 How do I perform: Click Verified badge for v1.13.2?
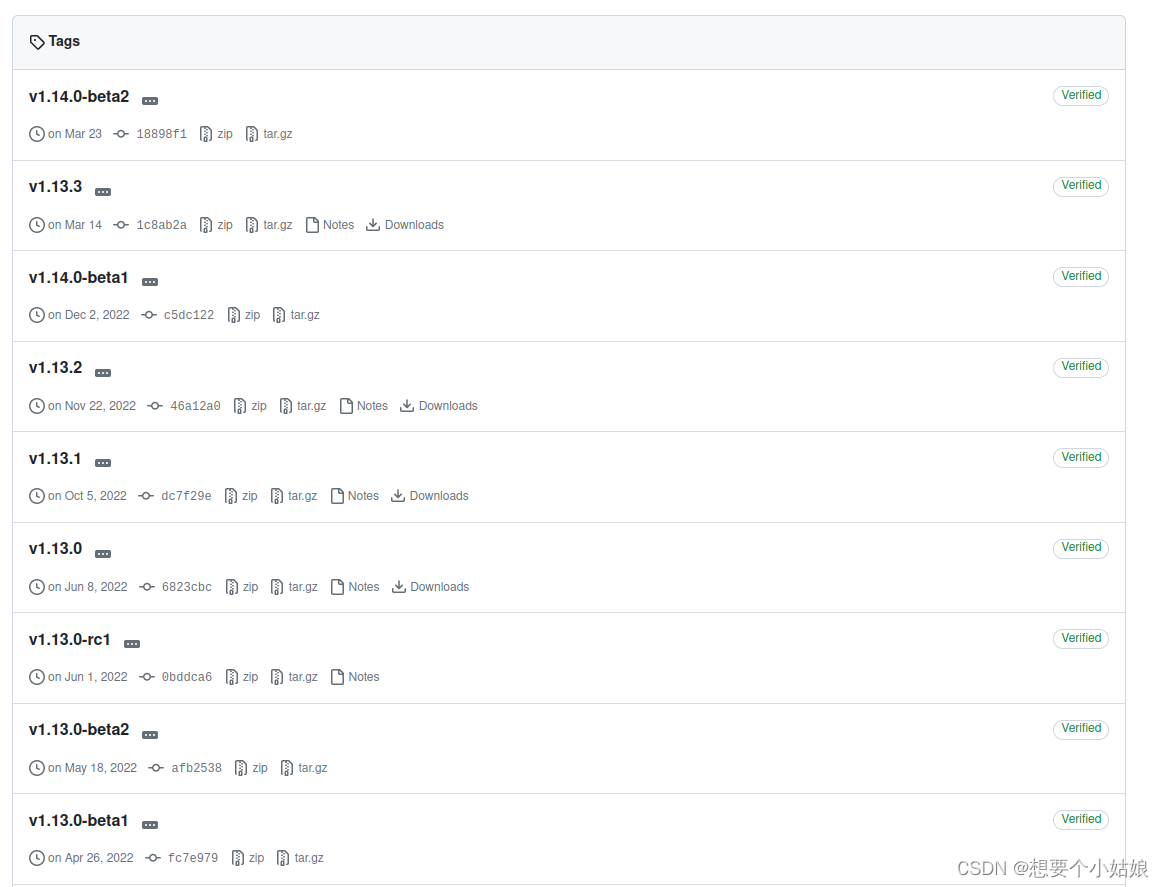[1081, 367]
